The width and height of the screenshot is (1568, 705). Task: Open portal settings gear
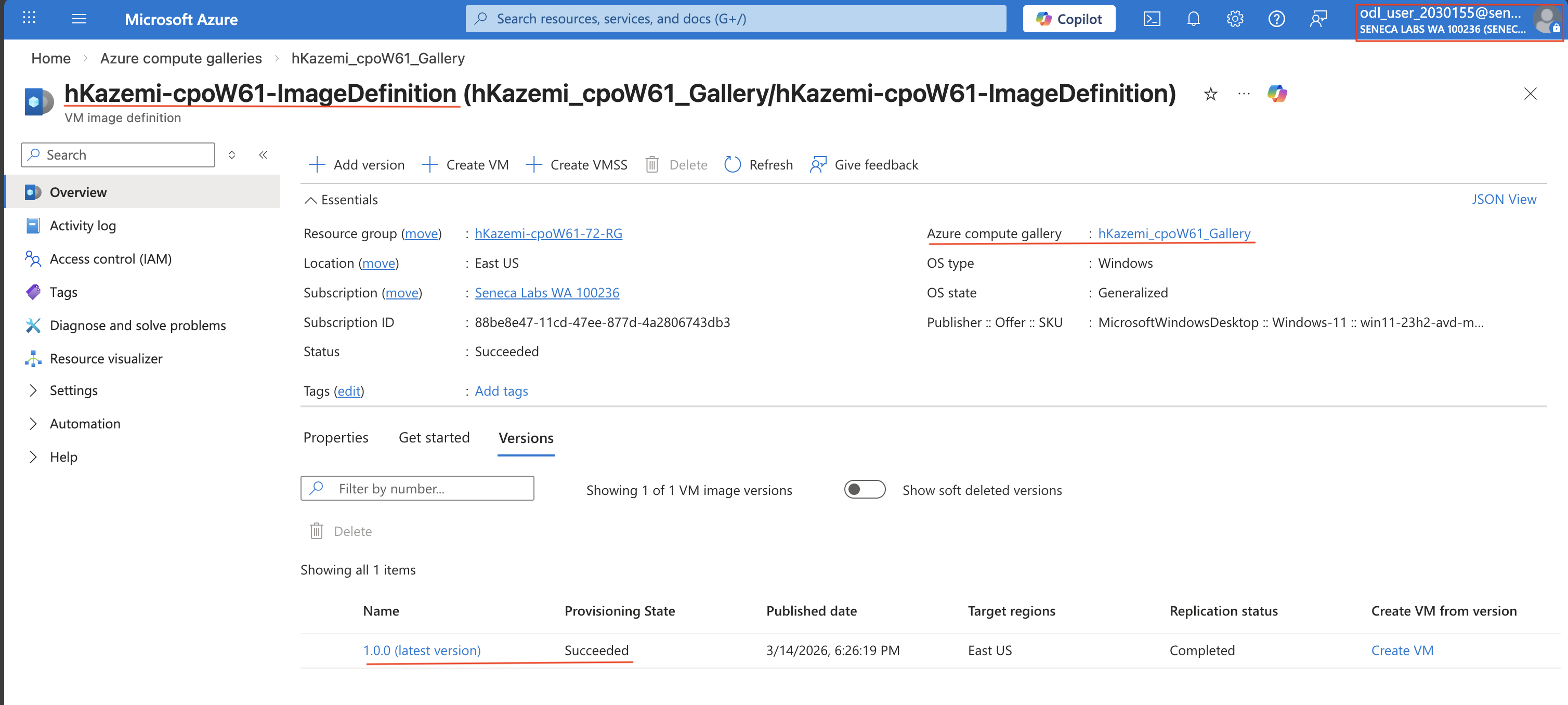point(1234,19)
